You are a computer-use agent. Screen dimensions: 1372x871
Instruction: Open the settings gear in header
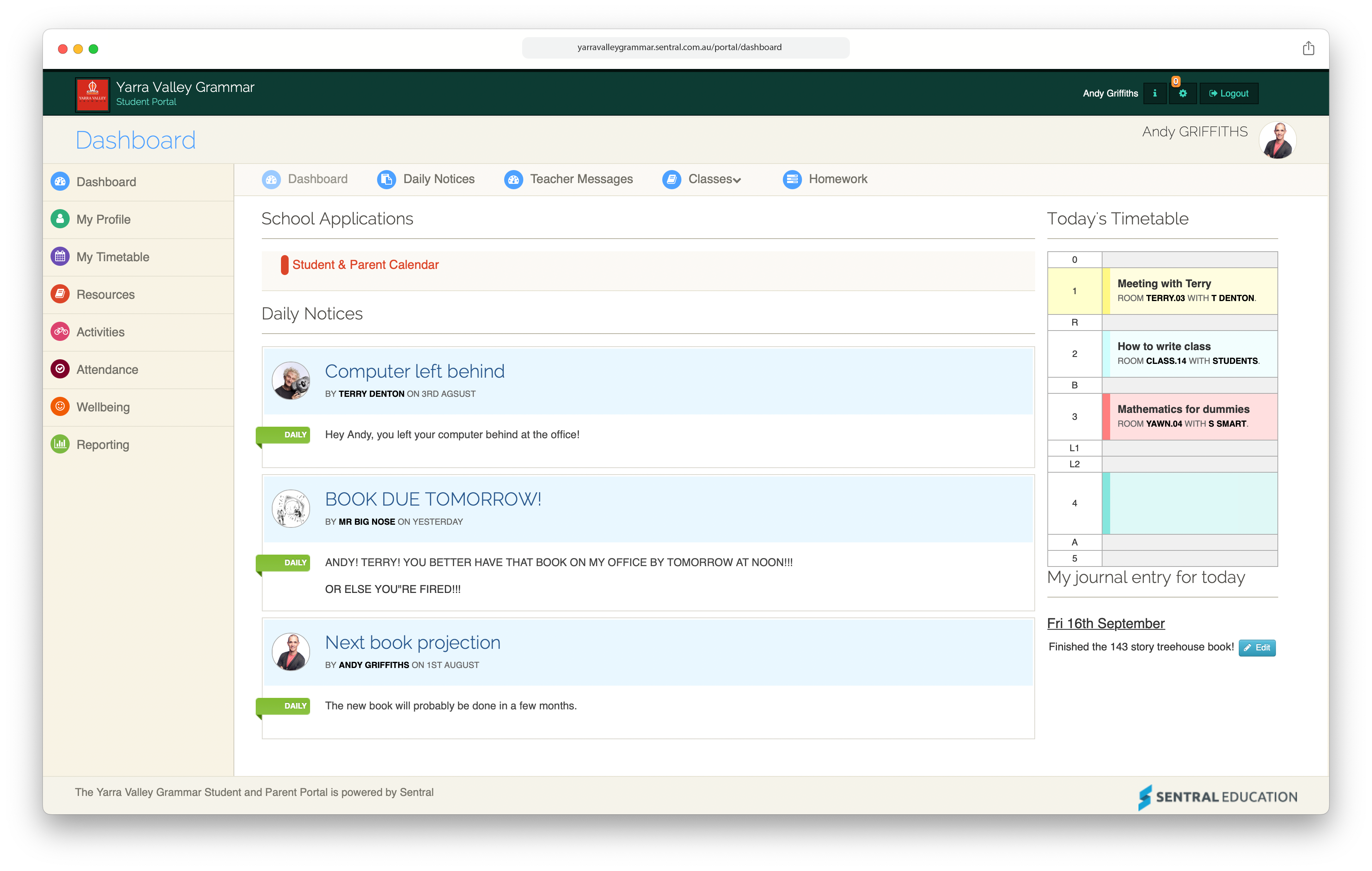(1183, 93)
